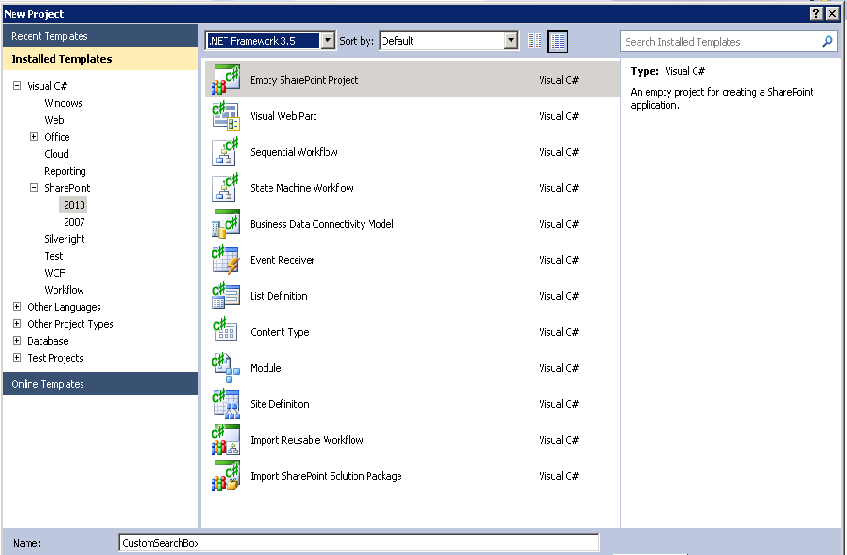Select the 'Sequential Workflow' template name
847x555 pixels.
(x=294, y=152)
